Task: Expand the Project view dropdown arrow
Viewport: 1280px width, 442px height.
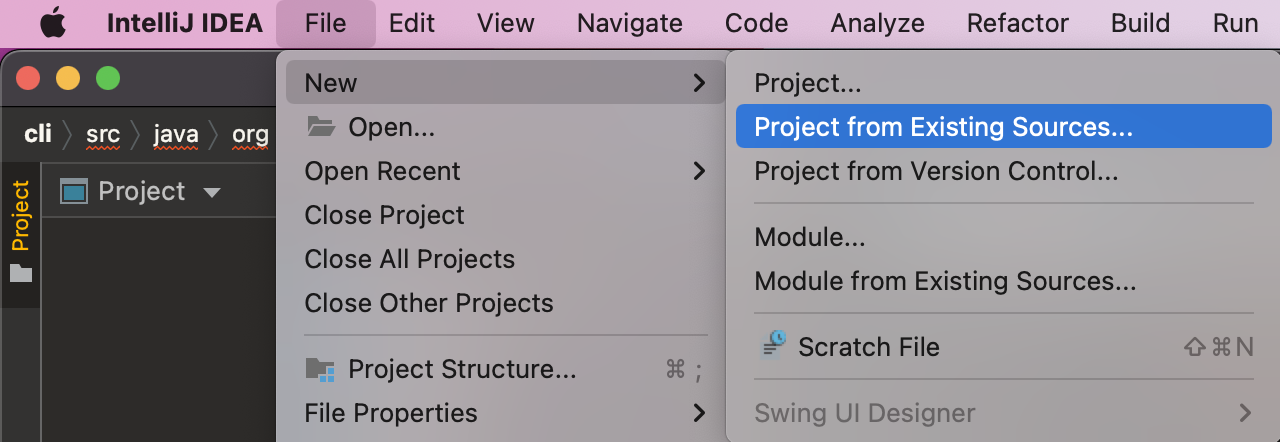Action: coord(211,192)
